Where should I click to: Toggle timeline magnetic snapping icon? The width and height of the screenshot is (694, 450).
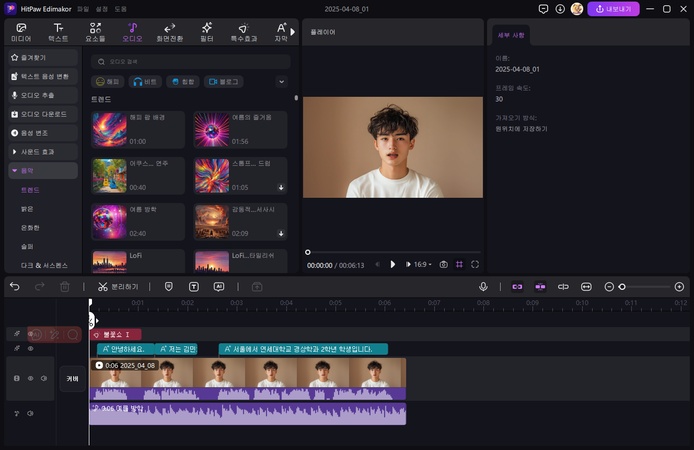pyautogui.click(x=540, y=287)
